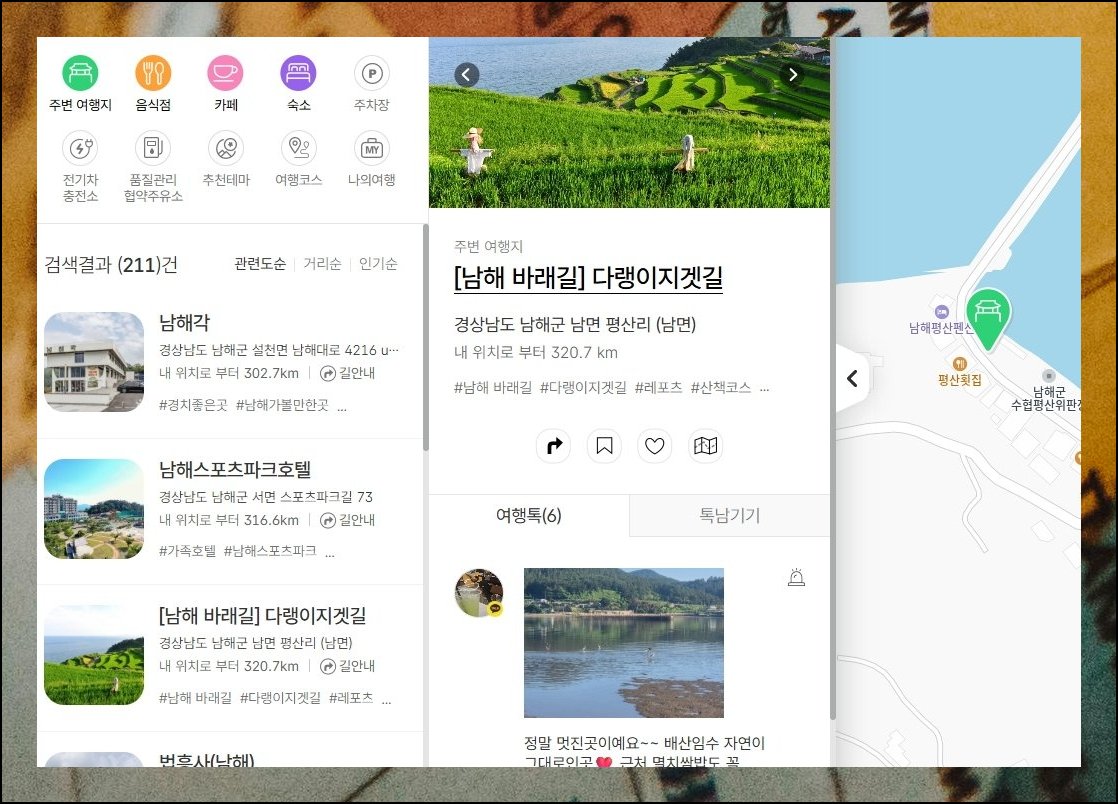Click the bookmark icon
1118x804 pixels.
click(x=604, y=445)
